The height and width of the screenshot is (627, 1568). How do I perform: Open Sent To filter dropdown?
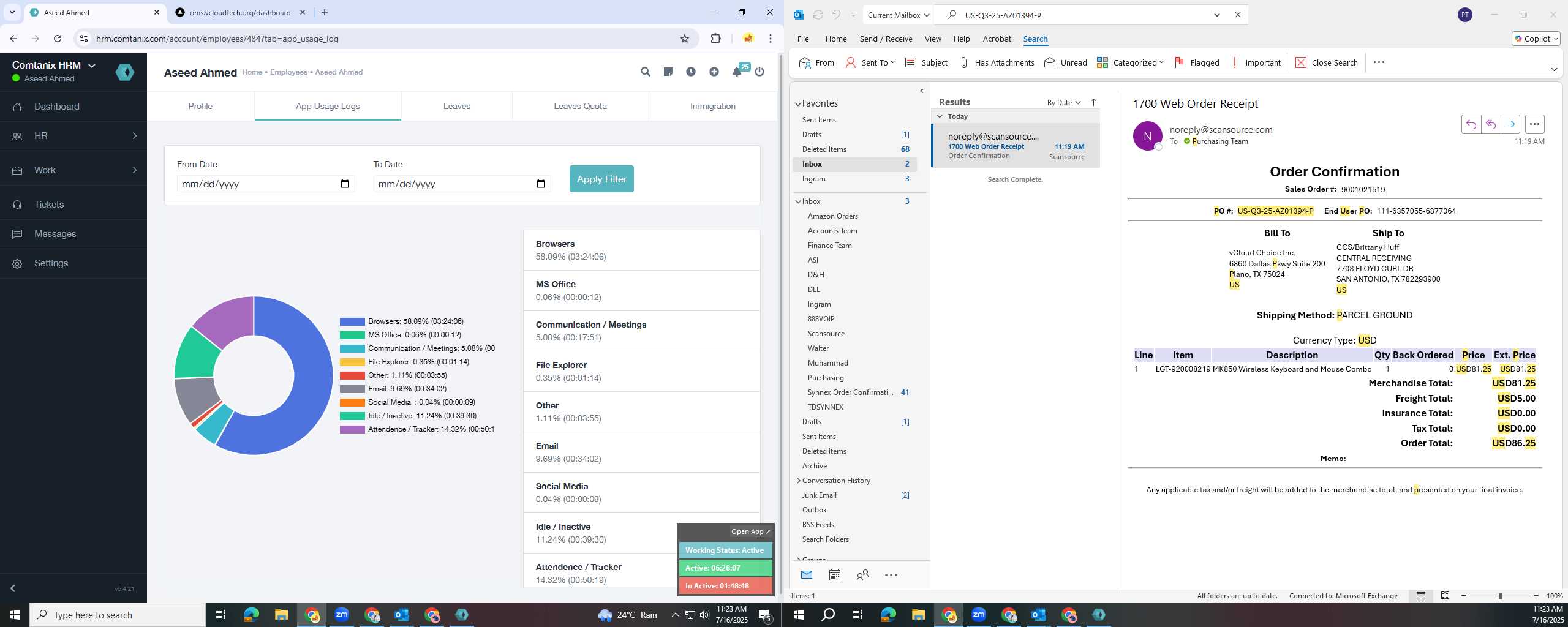pyautogui.click(x=870, y=62)
